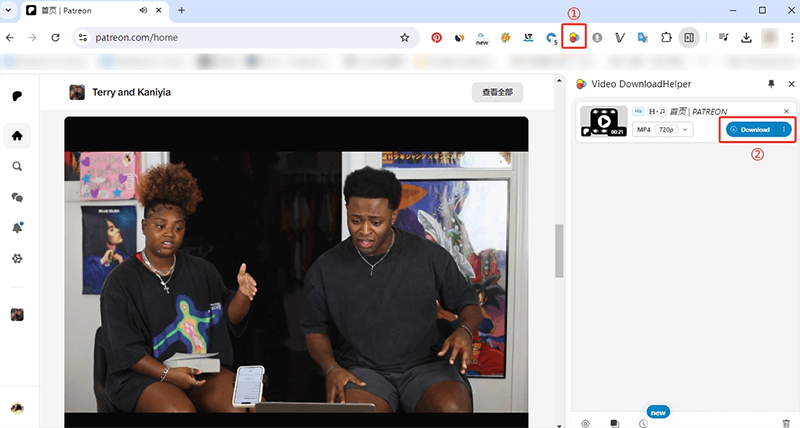
Task: Click the translate extension icon
Action: [x=643, y=37]
